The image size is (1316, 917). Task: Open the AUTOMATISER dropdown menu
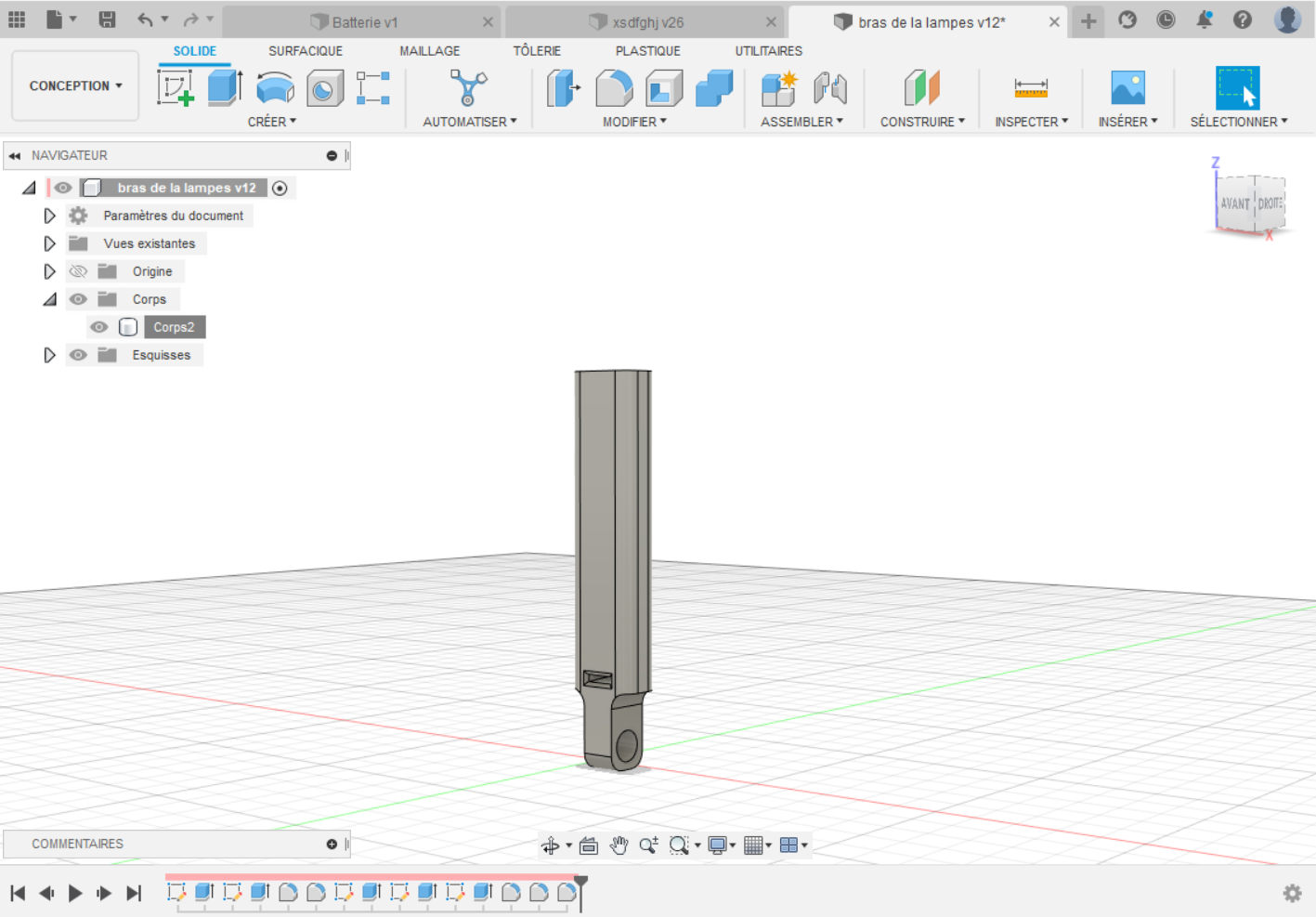pos(470,122)
